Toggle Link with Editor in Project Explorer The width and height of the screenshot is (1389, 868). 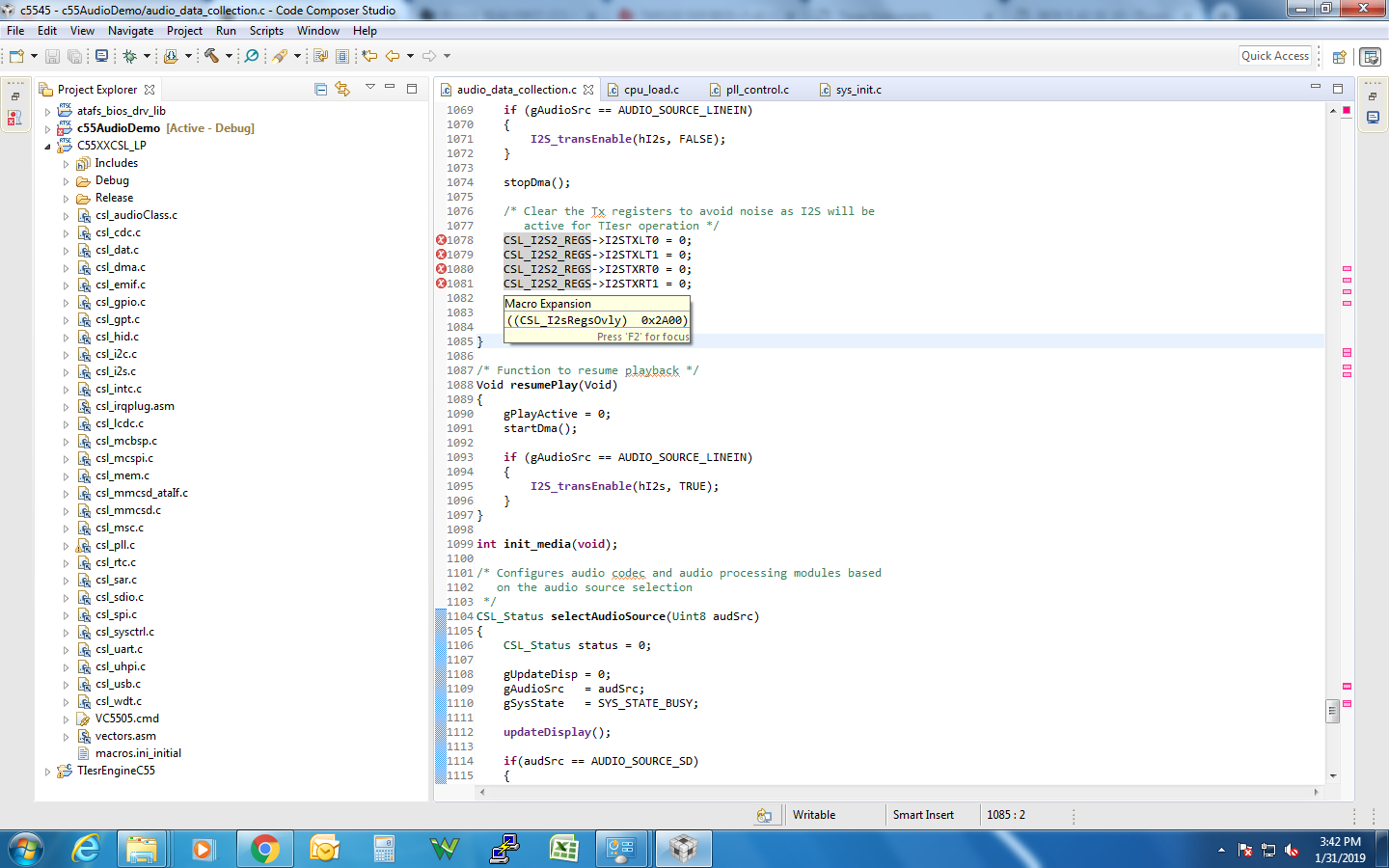point(342,89)
